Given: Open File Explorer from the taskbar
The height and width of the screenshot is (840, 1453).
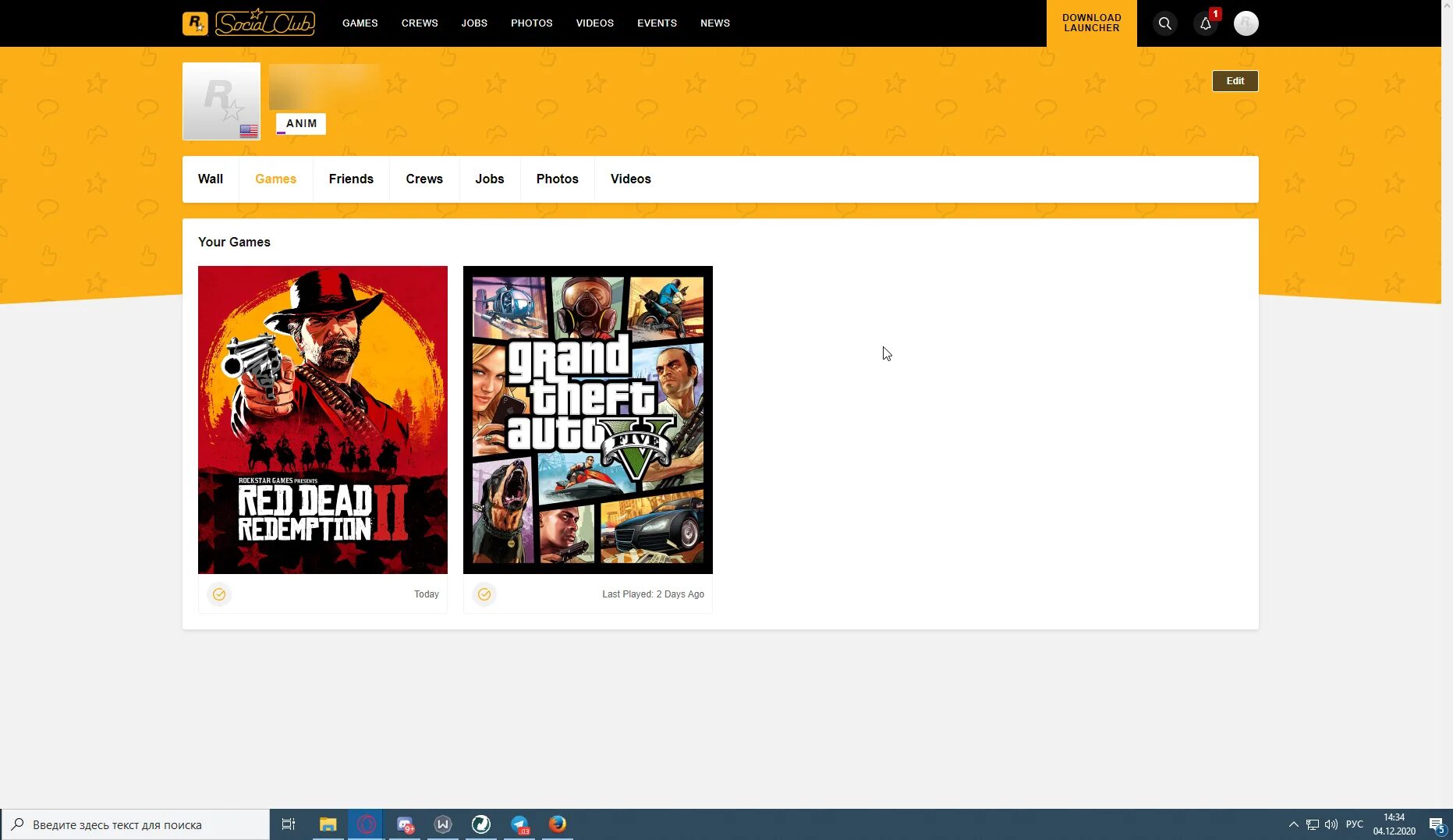Looking at the screenshot, I should [328, 824].
